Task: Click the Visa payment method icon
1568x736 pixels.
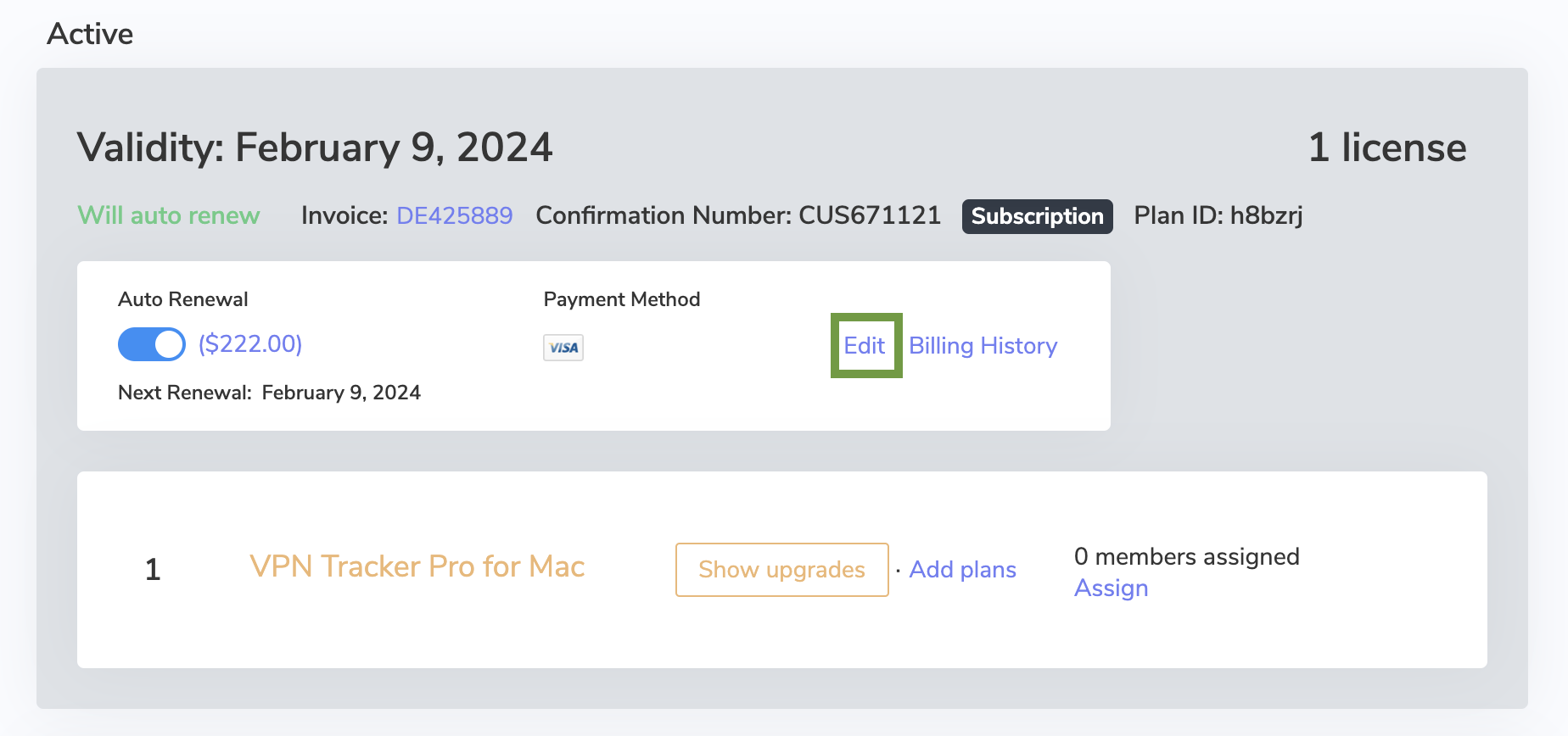Action: [563, 348]
